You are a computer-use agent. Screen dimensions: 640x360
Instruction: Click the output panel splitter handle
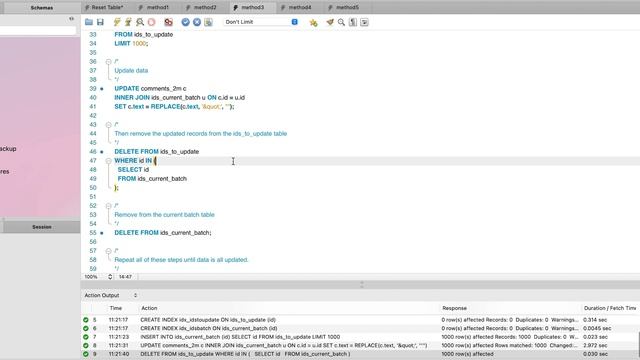[x=362, y=284]
